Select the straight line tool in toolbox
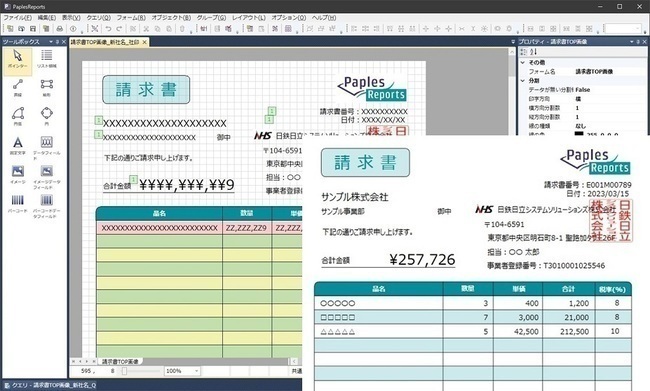 17,88
